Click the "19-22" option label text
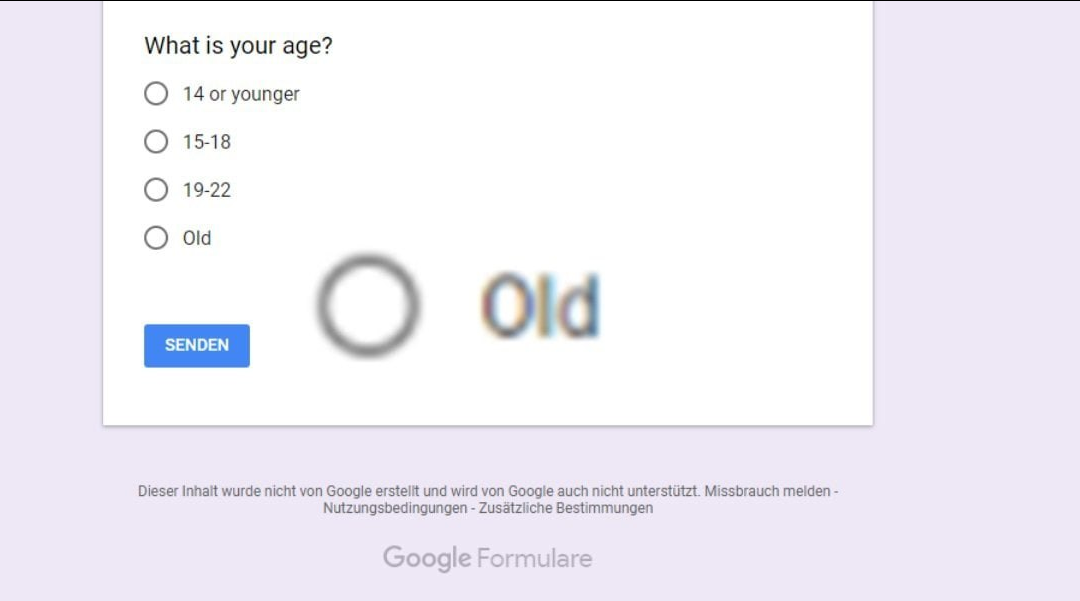 207,190
